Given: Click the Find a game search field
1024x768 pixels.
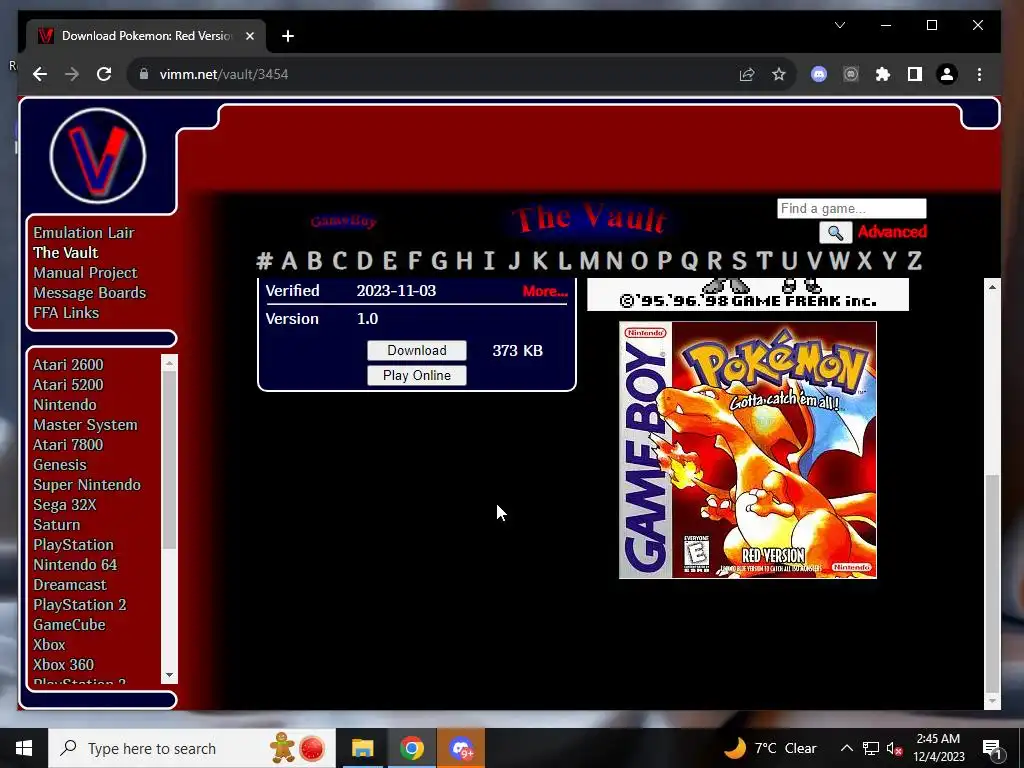Looking at the screenshot, I should 852,208.
